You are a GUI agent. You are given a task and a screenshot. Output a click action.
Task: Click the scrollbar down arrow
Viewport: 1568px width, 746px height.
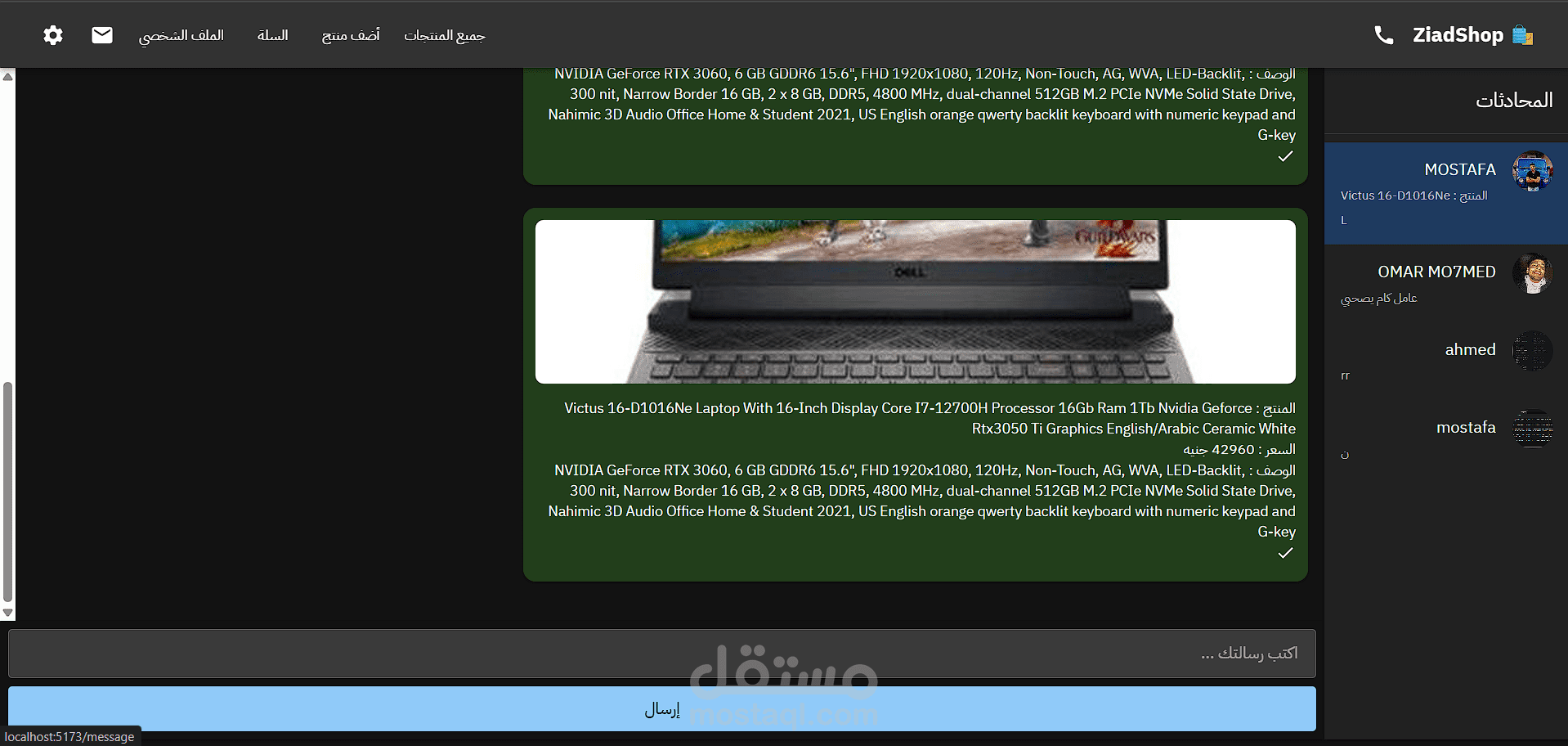coord(8,613)
